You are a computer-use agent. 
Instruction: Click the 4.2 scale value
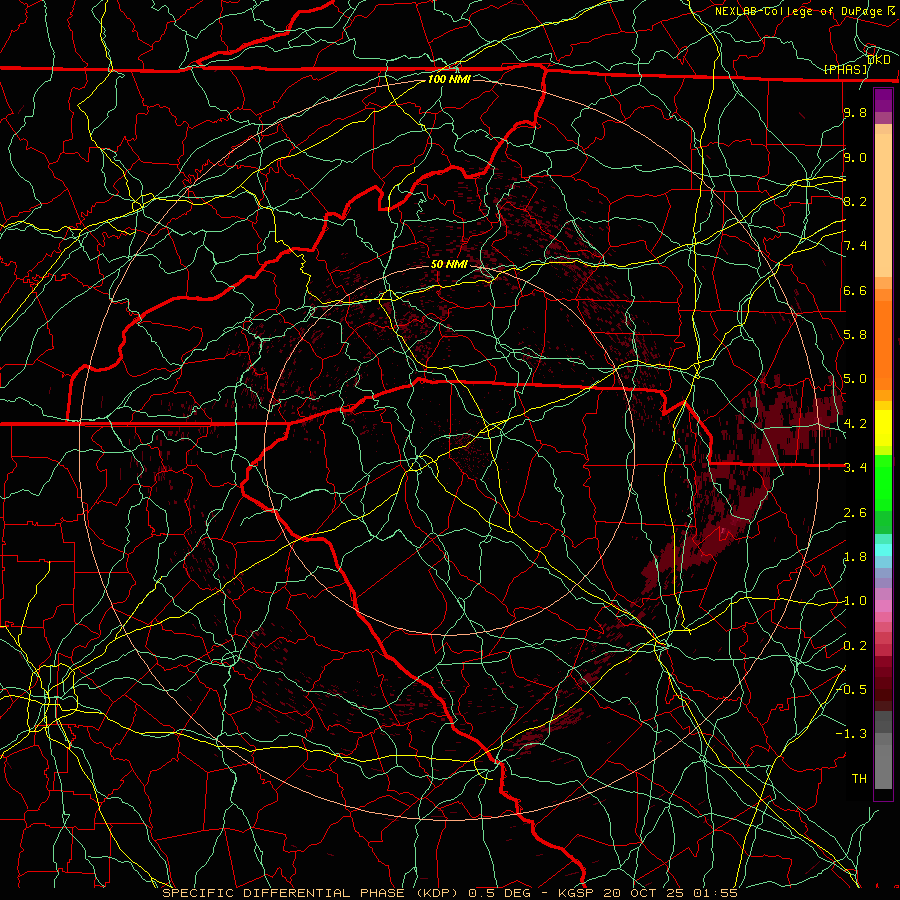(855, 424)
